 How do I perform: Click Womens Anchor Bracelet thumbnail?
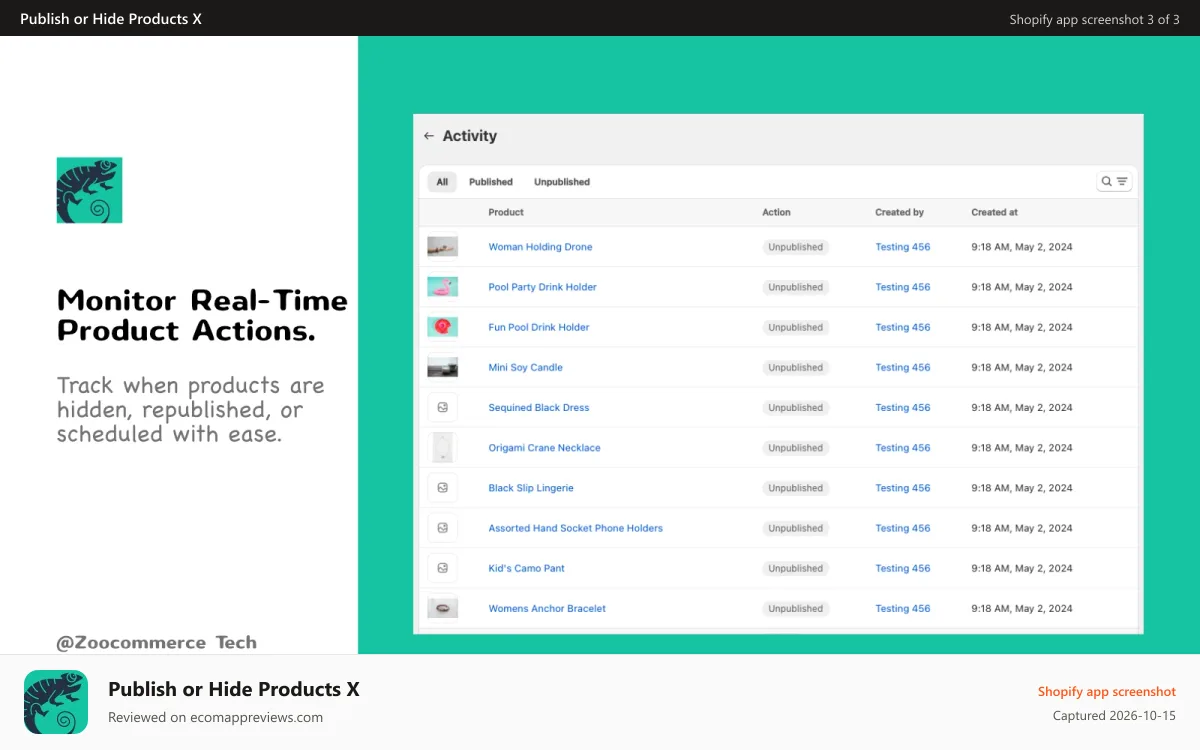pos(442,608)
